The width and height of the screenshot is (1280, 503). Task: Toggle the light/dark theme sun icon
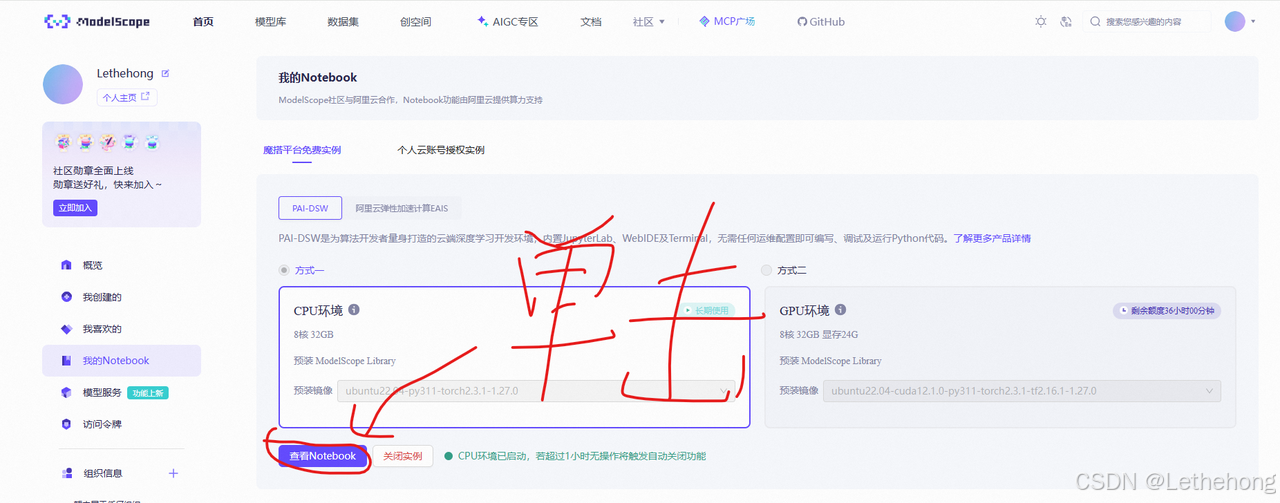coord(1041,21)
